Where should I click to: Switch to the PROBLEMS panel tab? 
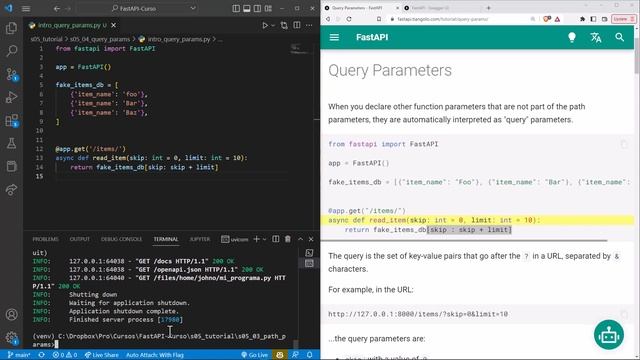pos(45,239)
